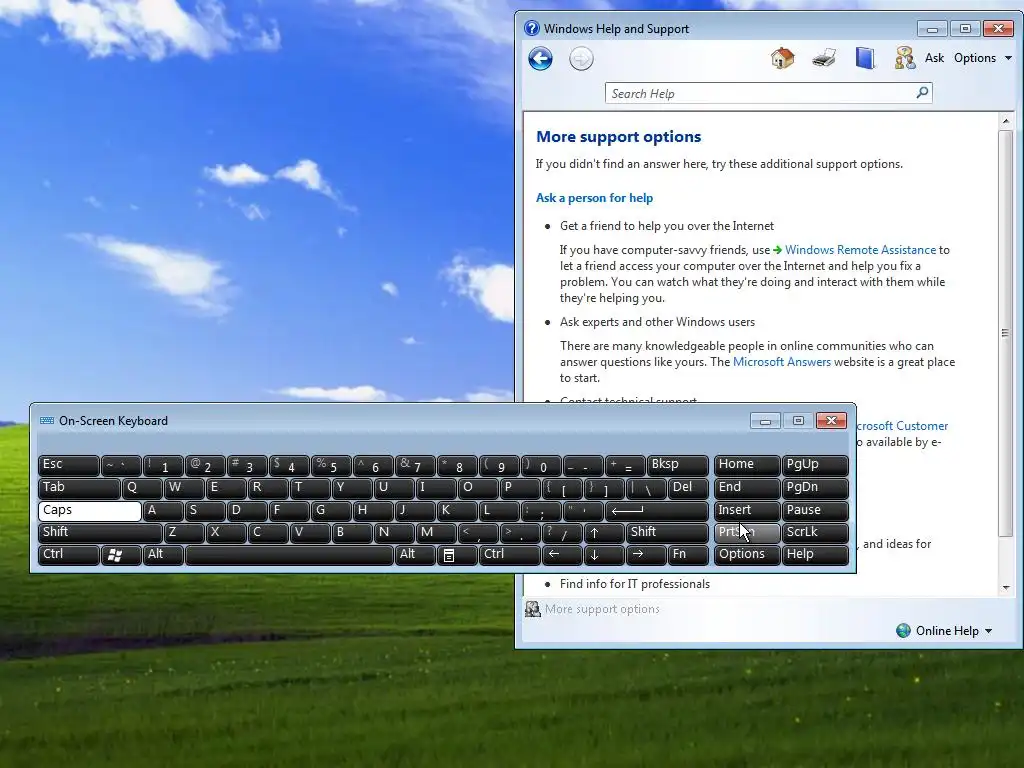Close the On-Screen Keyboard window
Screen dimensions: 1024x768
pos(831,421)
